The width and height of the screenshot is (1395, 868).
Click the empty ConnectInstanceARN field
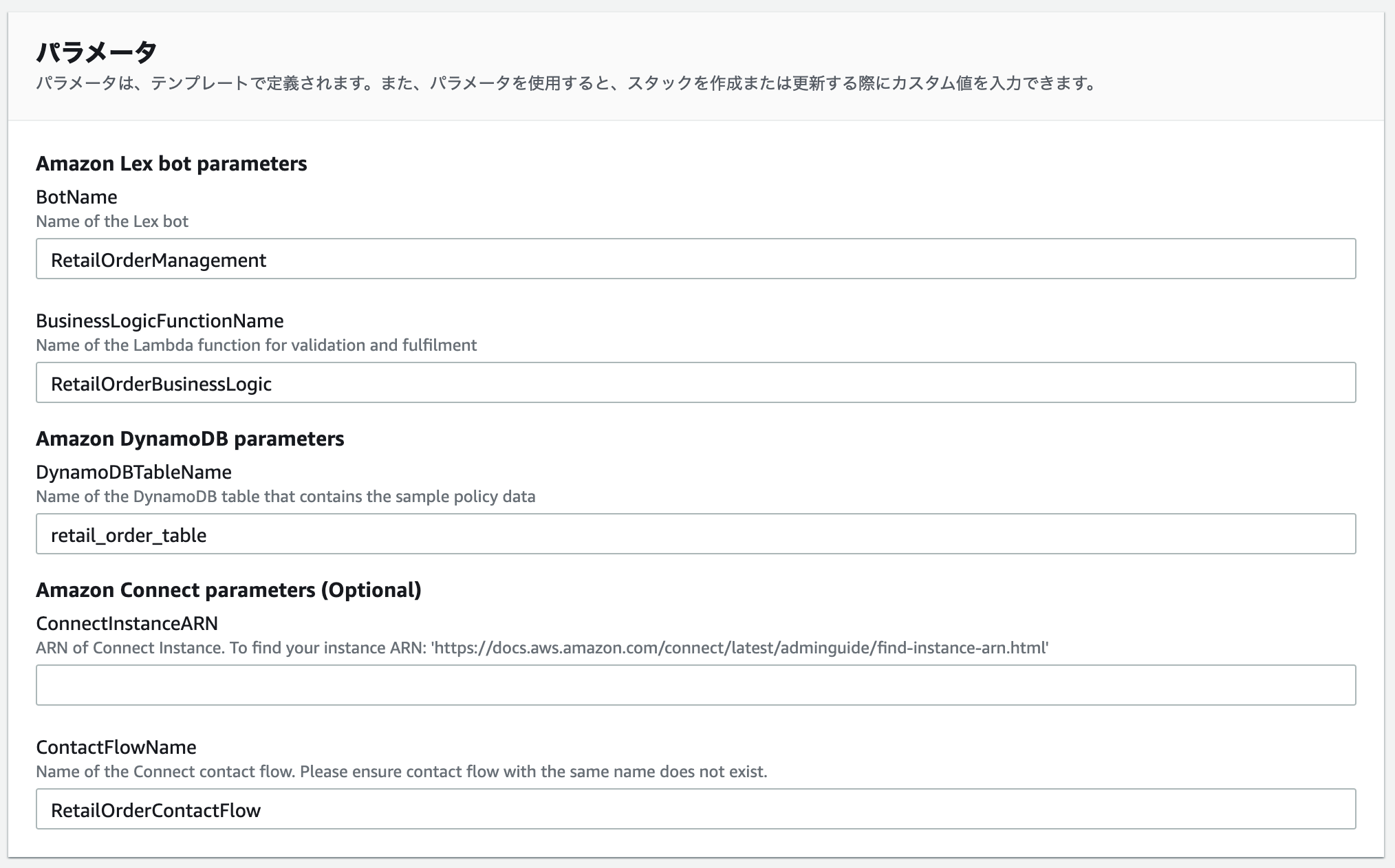(x=695, y=685)
